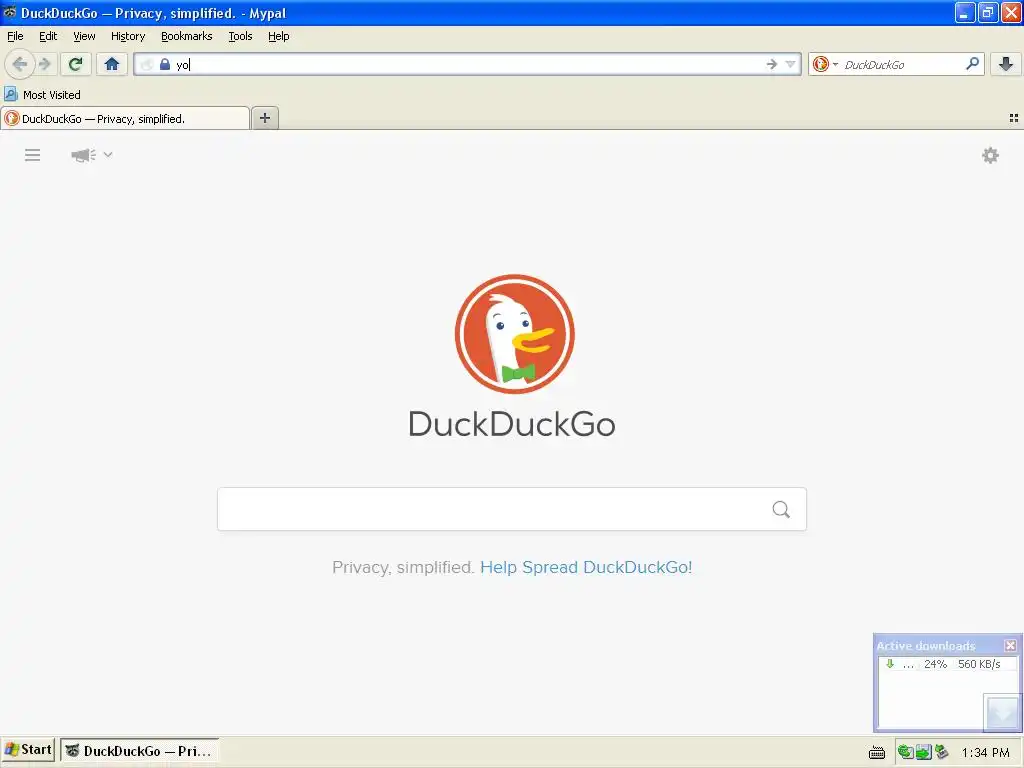
Task: Open the hamburger menu on DuckDuckGo page
Action: click(33, 155)
